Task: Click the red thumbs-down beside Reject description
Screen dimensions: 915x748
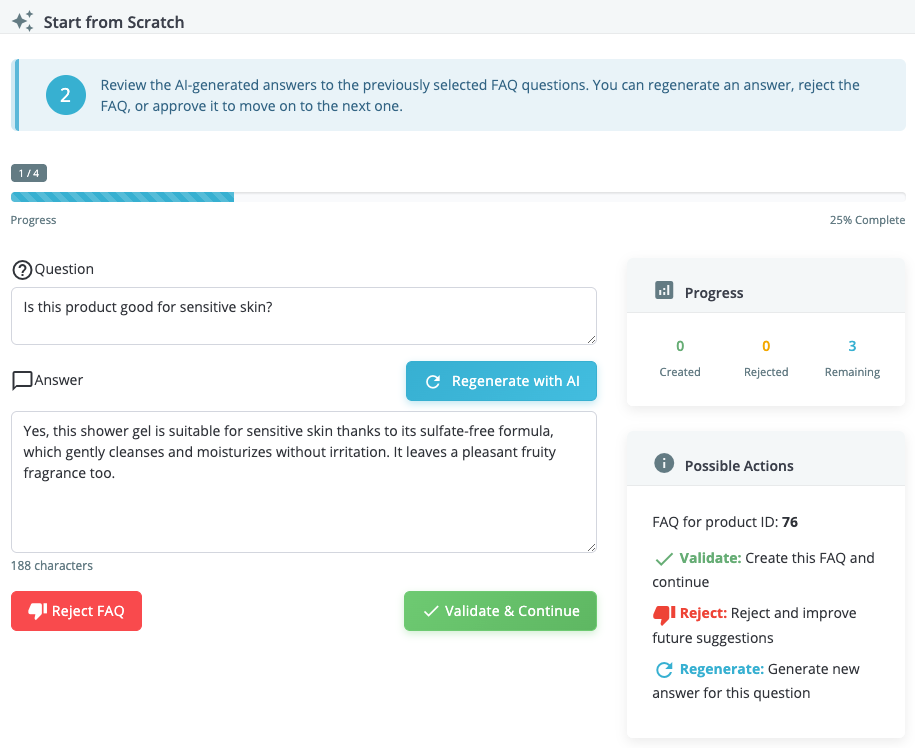Action: tap(663, 613)
